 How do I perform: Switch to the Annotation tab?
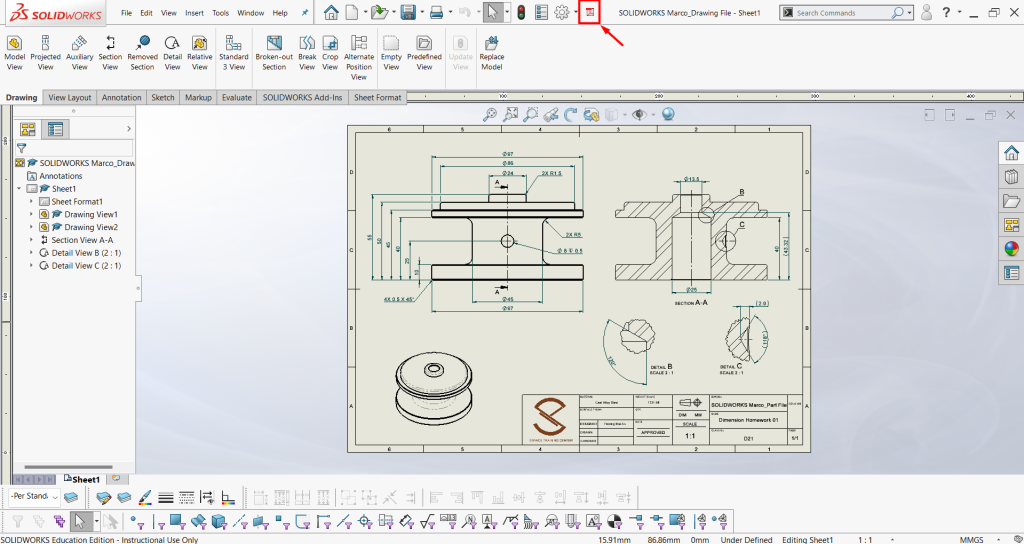[x=121, y=97]
